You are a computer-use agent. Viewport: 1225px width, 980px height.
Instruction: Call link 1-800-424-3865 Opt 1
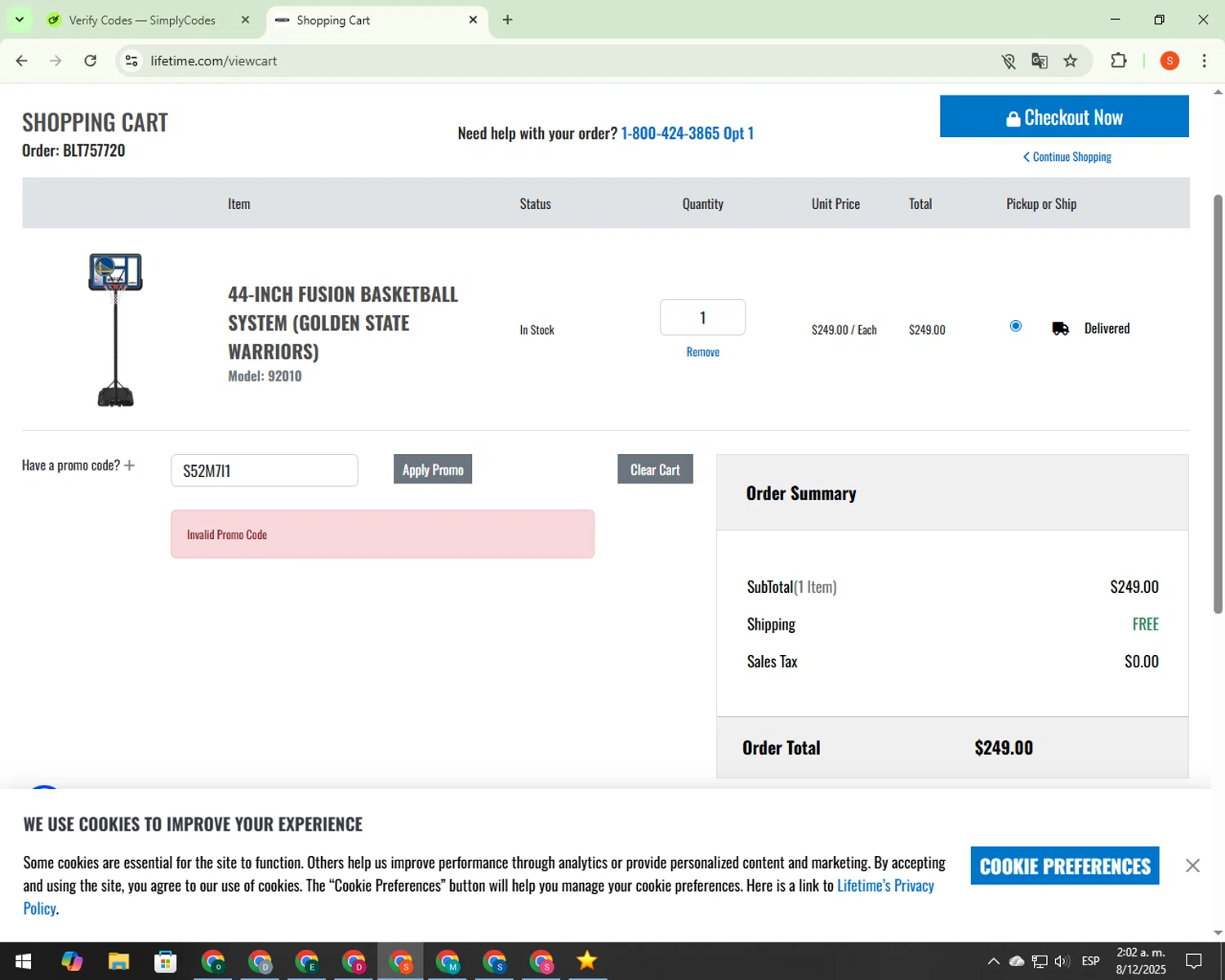click(687, 133)
